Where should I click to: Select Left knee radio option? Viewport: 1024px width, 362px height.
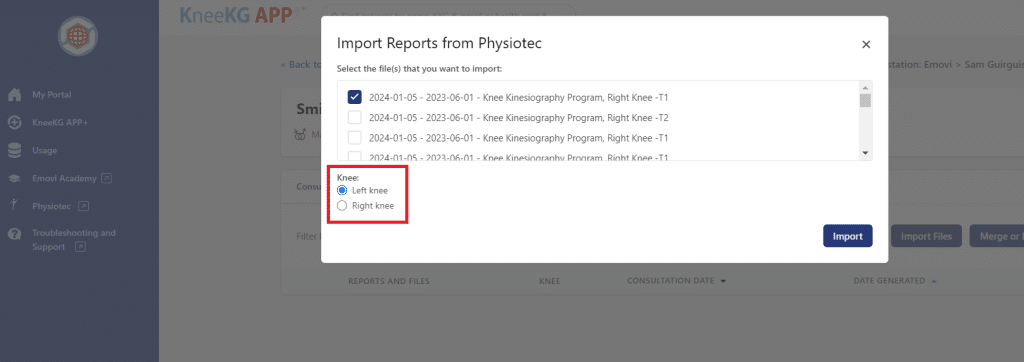click(x=342, y=190)
